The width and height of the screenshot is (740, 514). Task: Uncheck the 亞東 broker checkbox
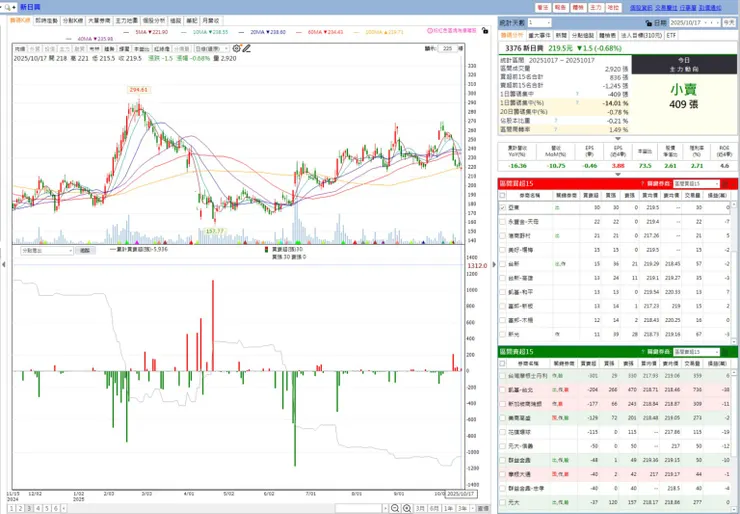coord(503,207)
